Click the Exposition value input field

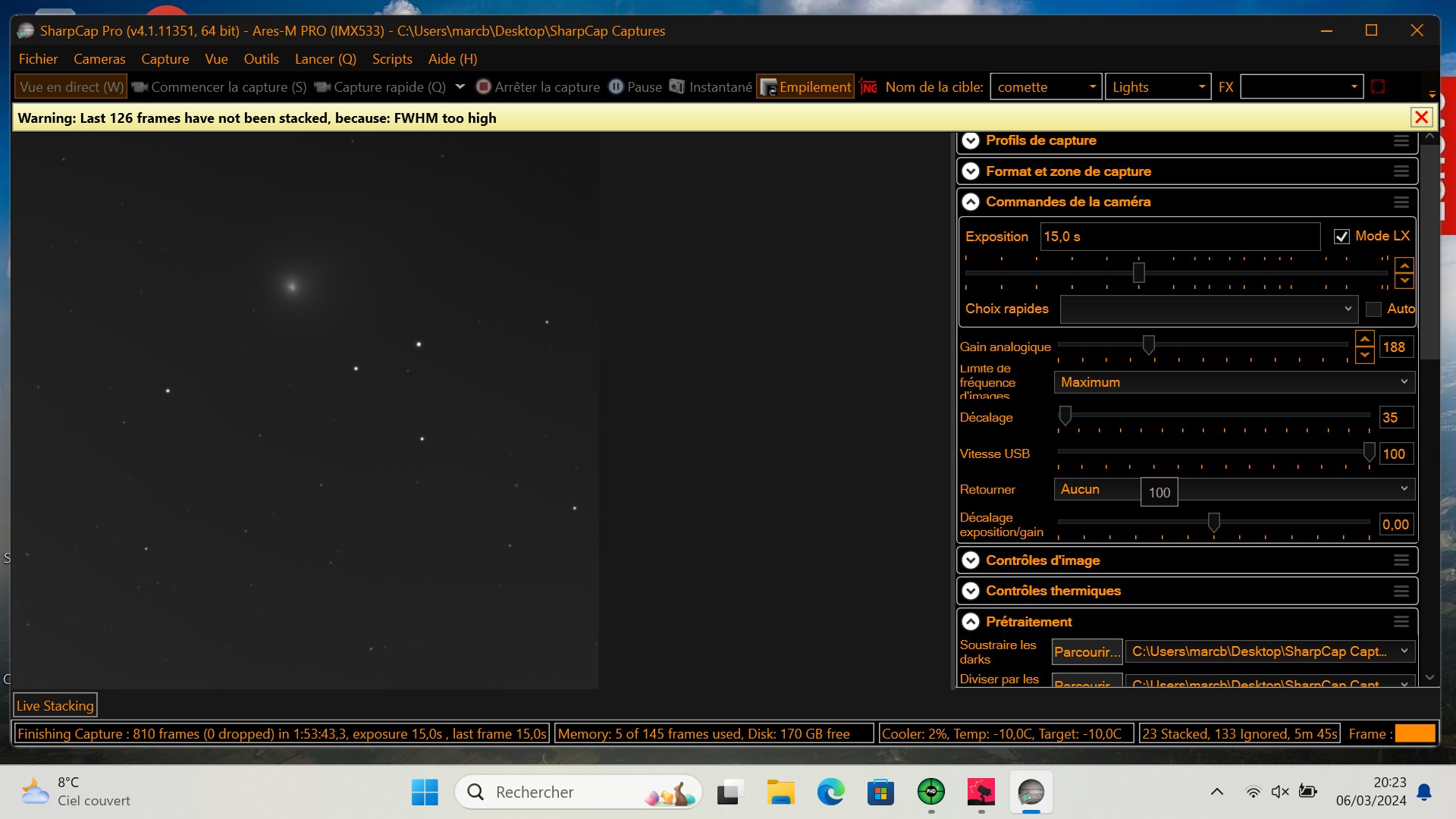pyautogui.click(x=1179, y=237)
